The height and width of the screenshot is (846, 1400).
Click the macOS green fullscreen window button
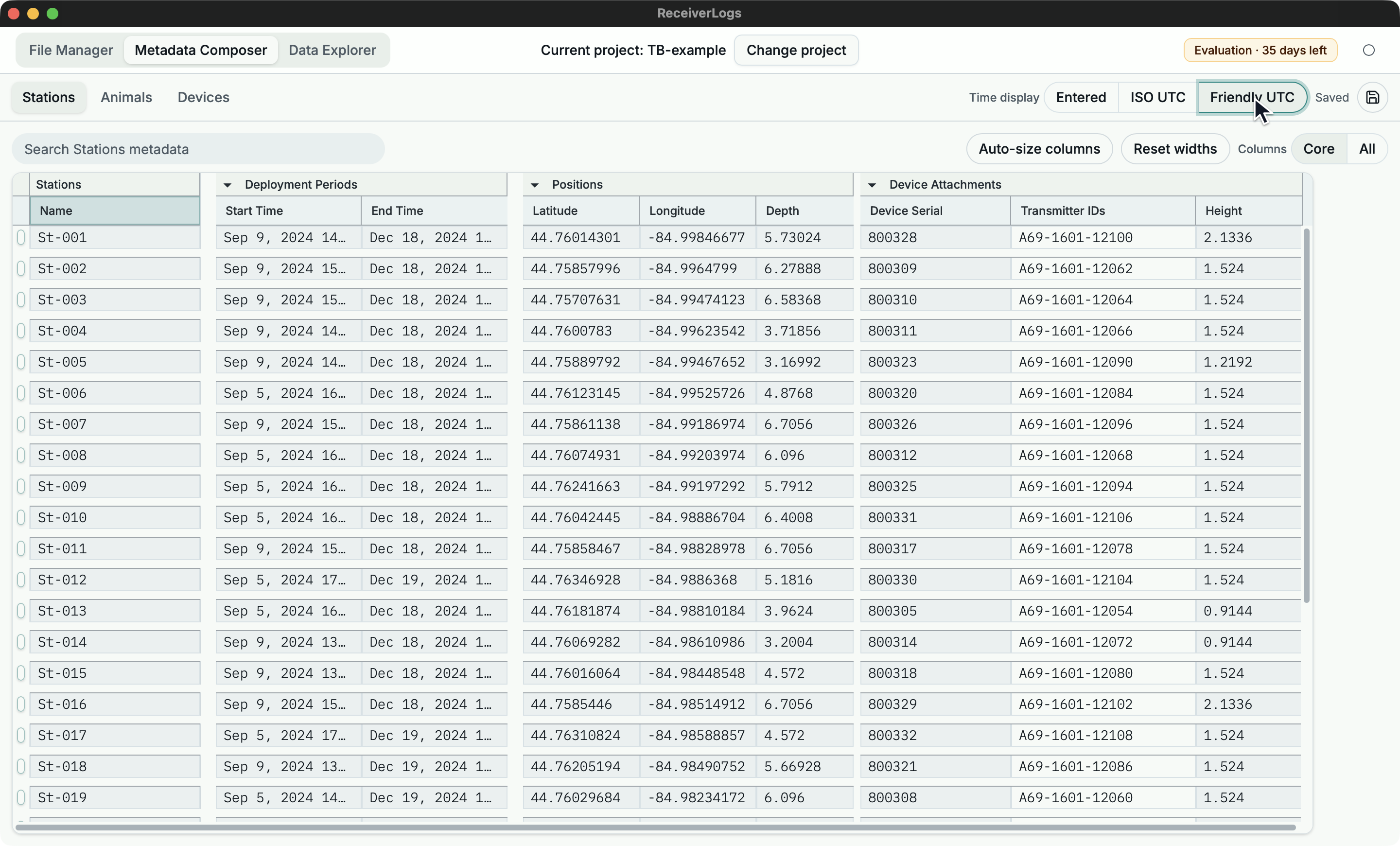point(52,14)
